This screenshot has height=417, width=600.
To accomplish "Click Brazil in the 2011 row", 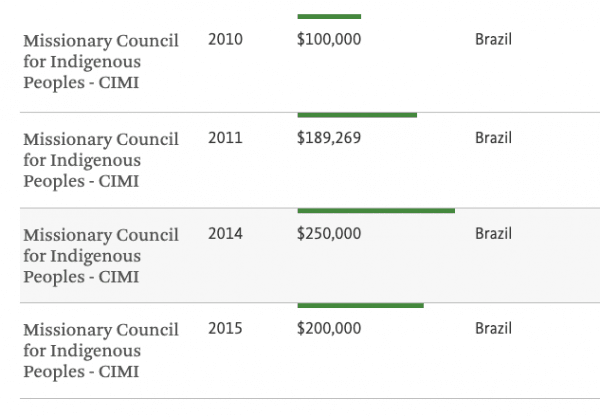I will (493, 138).
